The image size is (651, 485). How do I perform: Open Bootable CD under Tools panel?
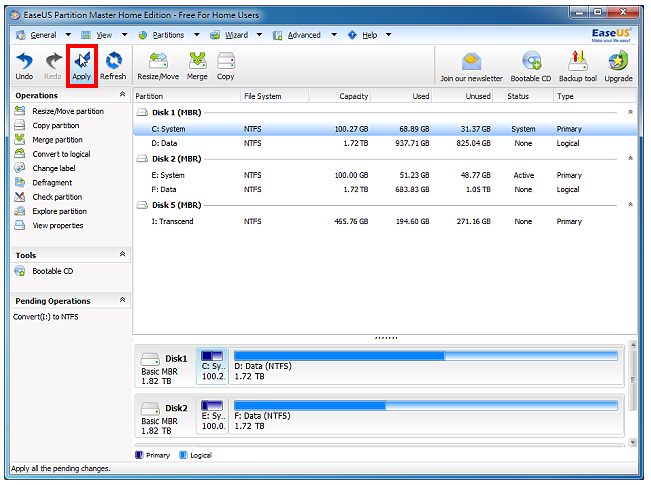(44, 271)
